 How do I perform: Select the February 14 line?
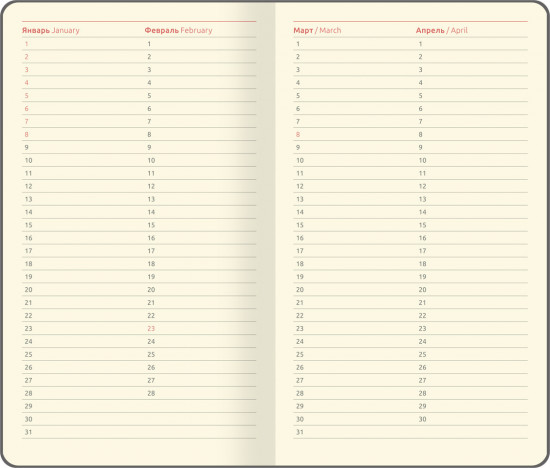point(200,212)
